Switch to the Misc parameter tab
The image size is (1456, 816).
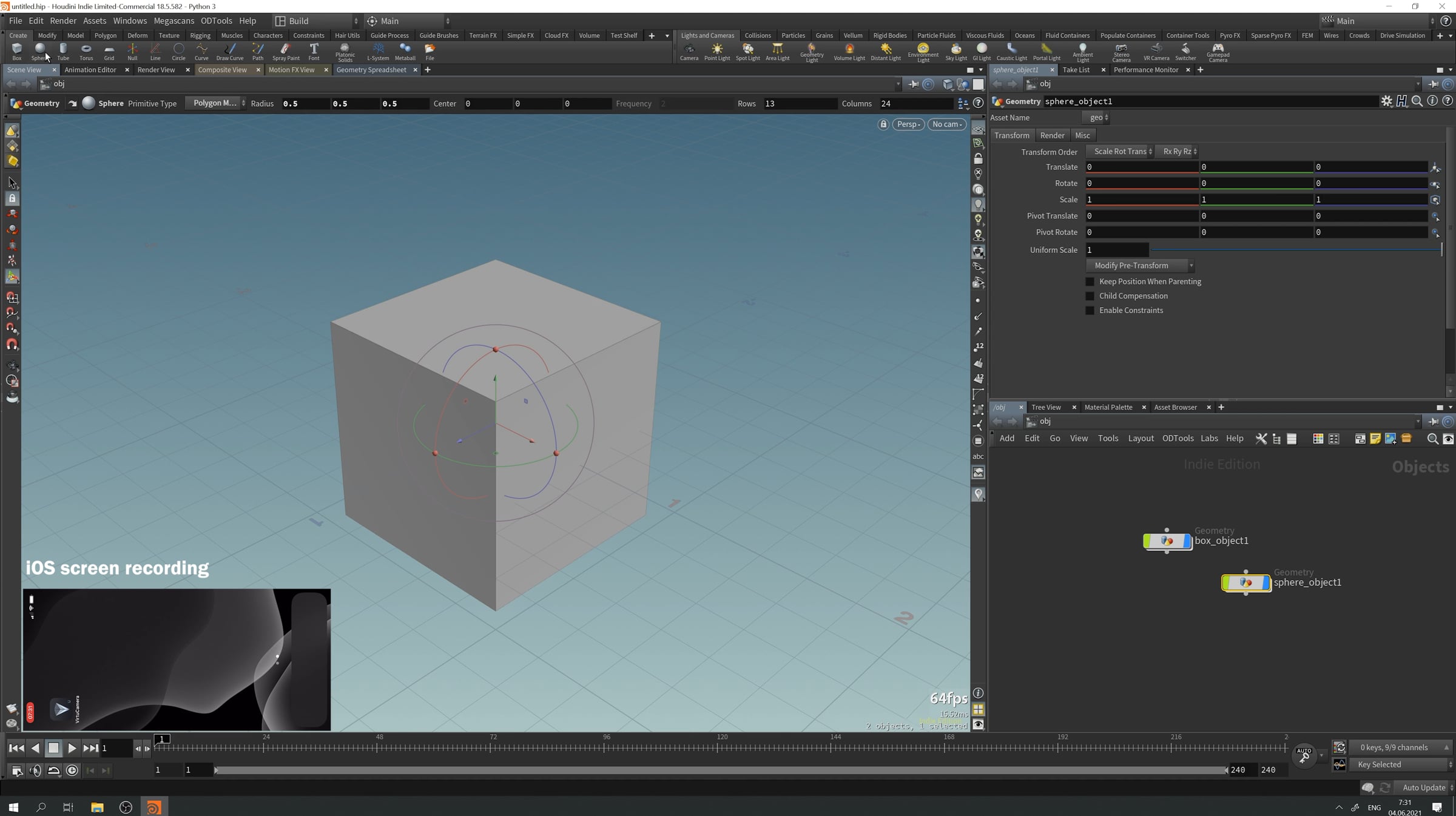click(1082, 135)
